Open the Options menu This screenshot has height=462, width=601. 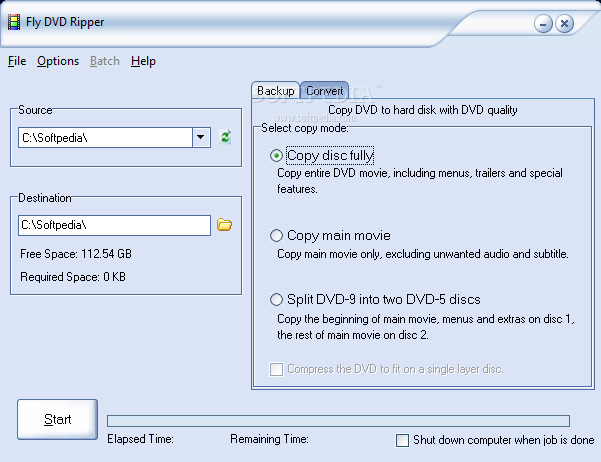tap(58, 61)
